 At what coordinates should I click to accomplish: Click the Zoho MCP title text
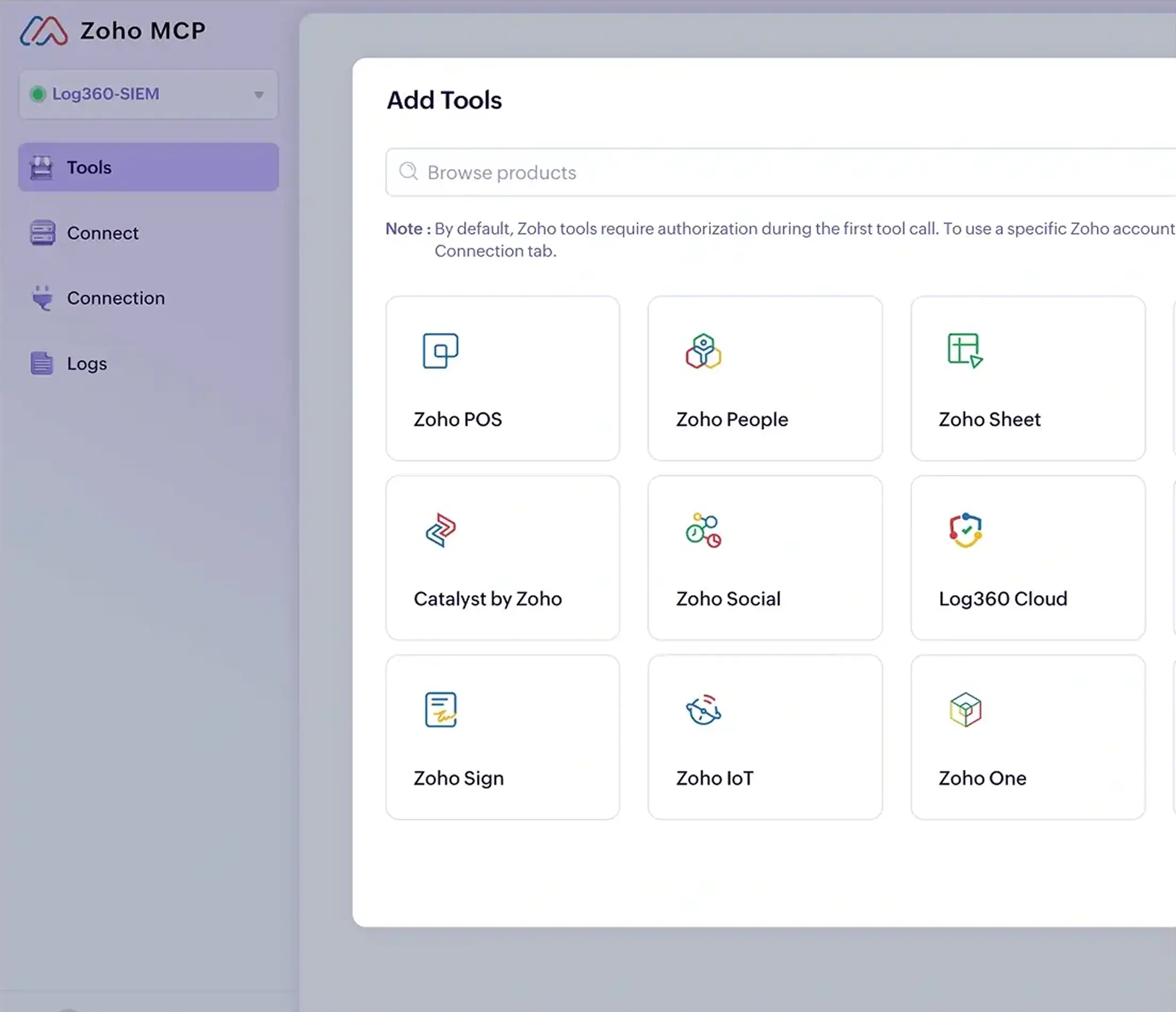[x=143, y=31]
